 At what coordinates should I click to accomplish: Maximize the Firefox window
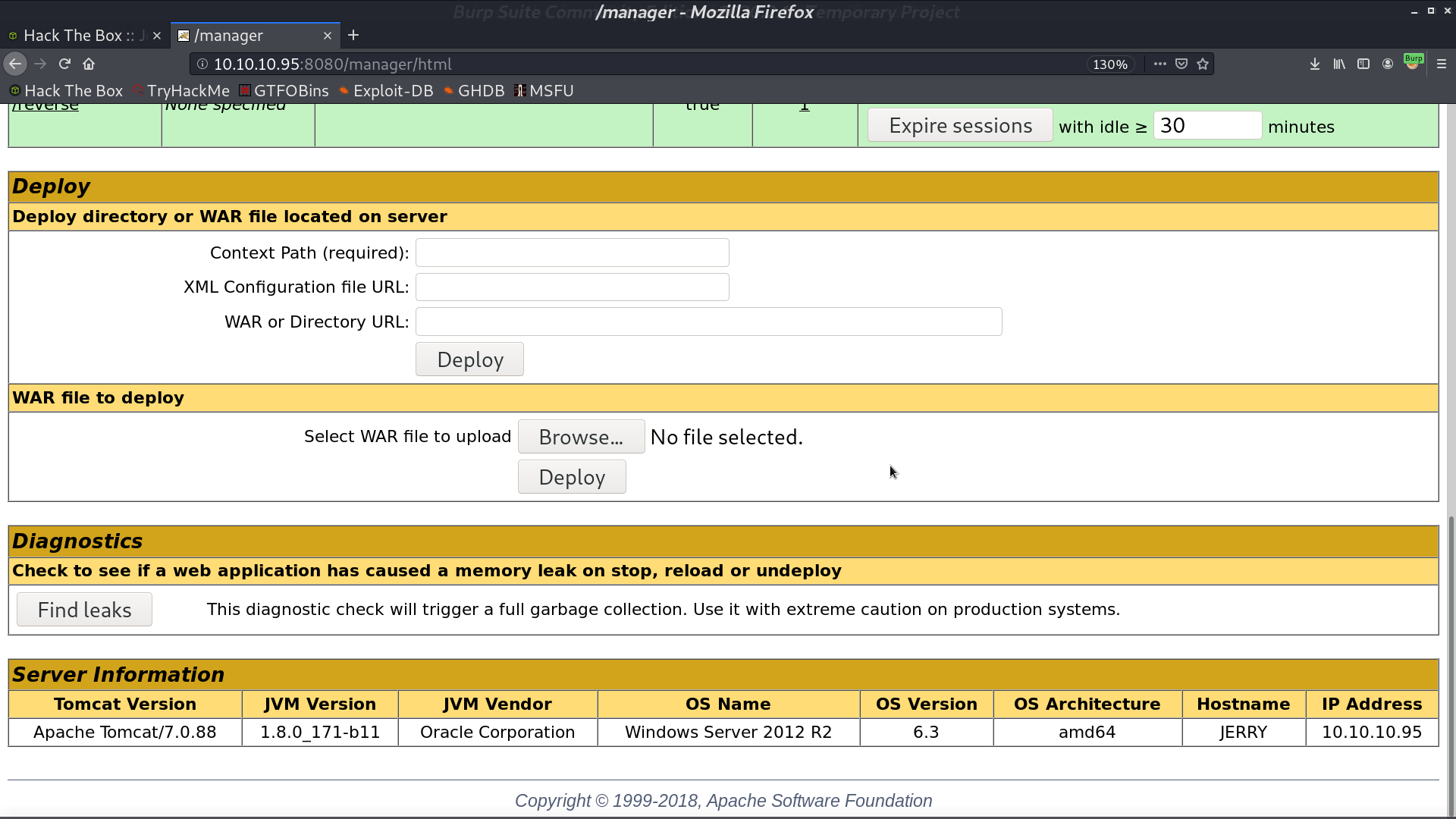click(x=1431, y=11)
